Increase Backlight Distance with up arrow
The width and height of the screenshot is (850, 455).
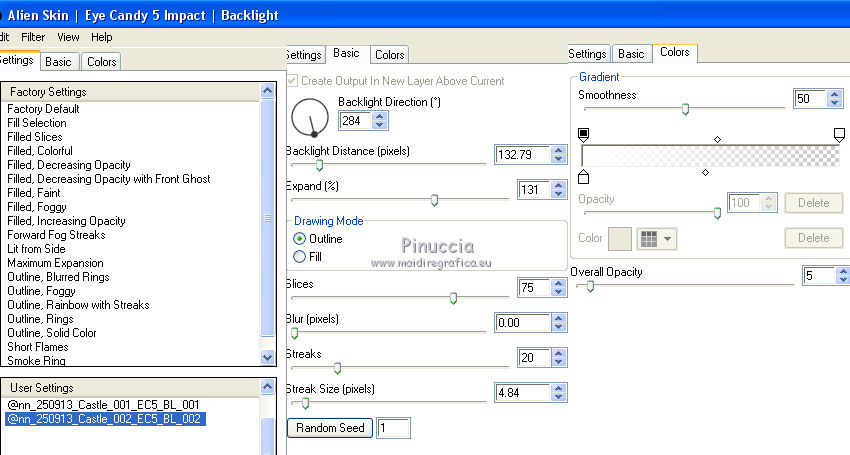558,150
